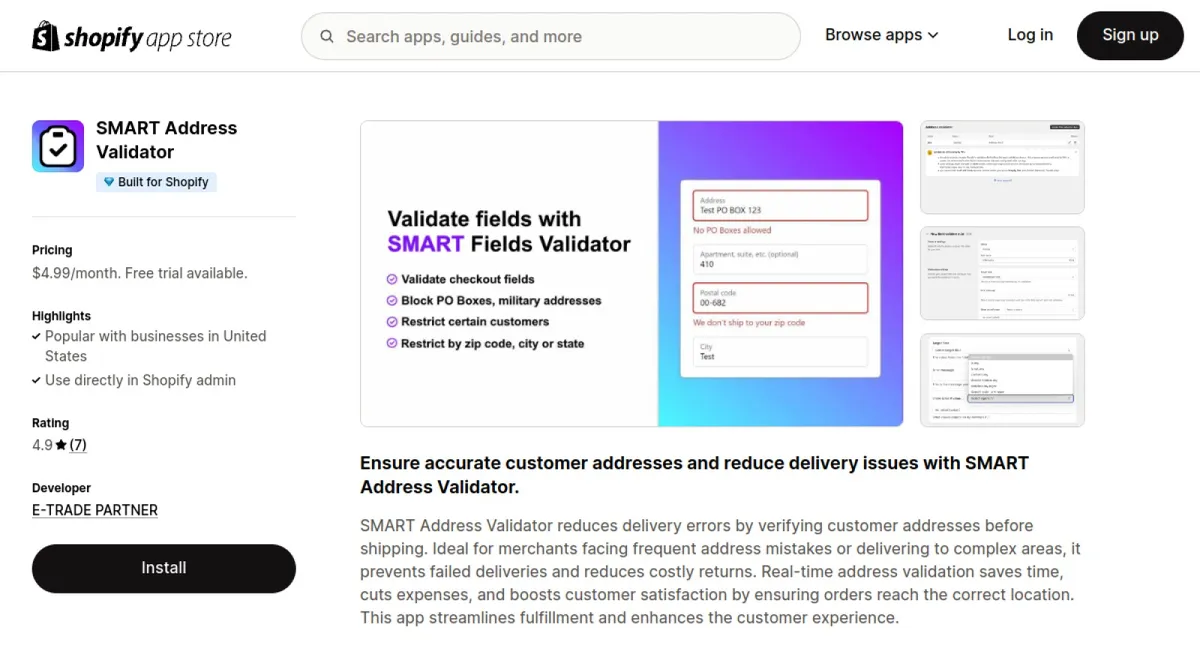Click the SMART Address Validator app icon

(58, 146)
